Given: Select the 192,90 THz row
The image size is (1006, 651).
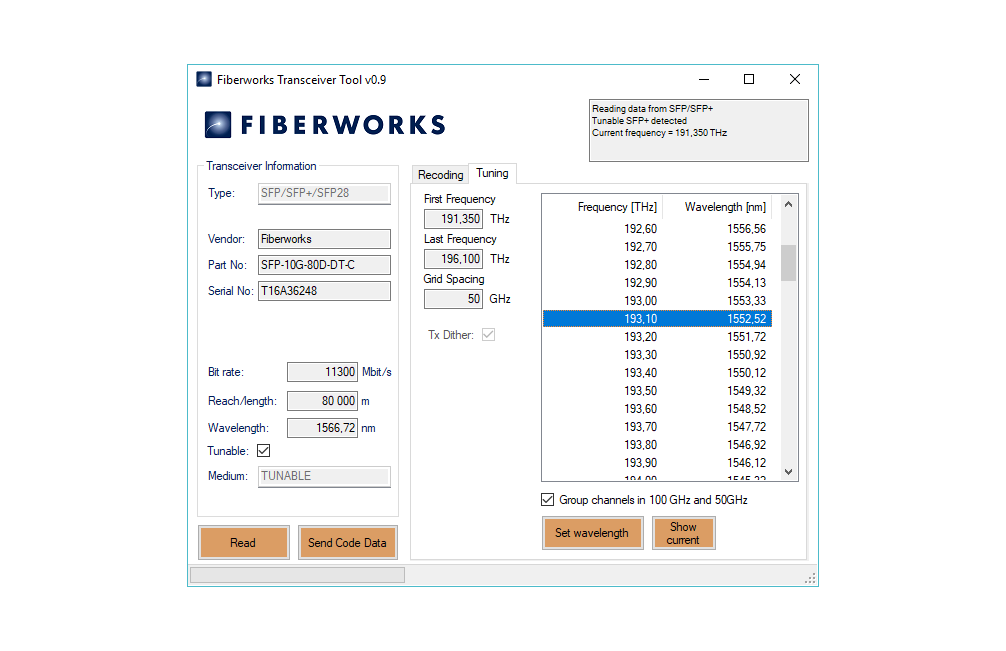Looking at the screenshot, I should tap(657, 283).
